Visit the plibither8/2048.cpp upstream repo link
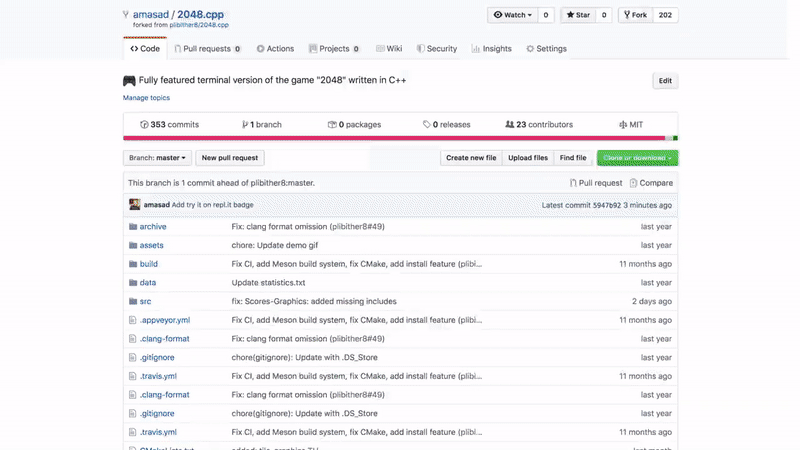The image size is (800, 450). point(199,24)
